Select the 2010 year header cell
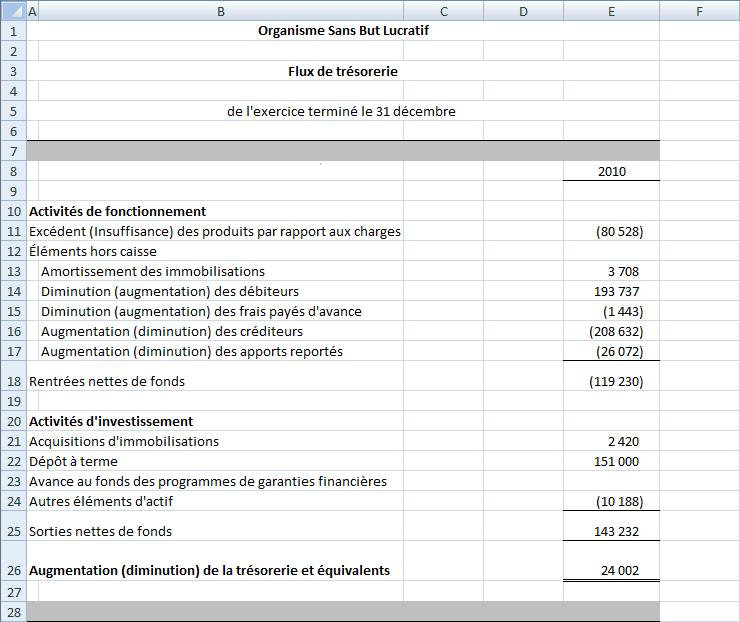 (611, 171)
